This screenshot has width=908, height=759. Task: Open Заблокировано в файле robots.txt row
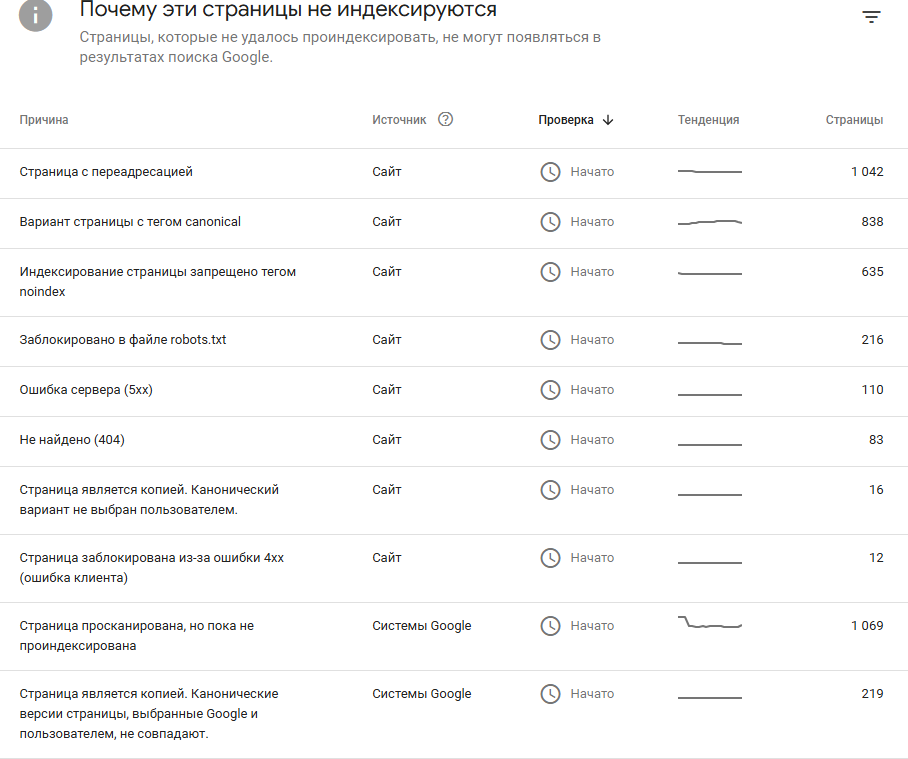click(x=123, y=340)
